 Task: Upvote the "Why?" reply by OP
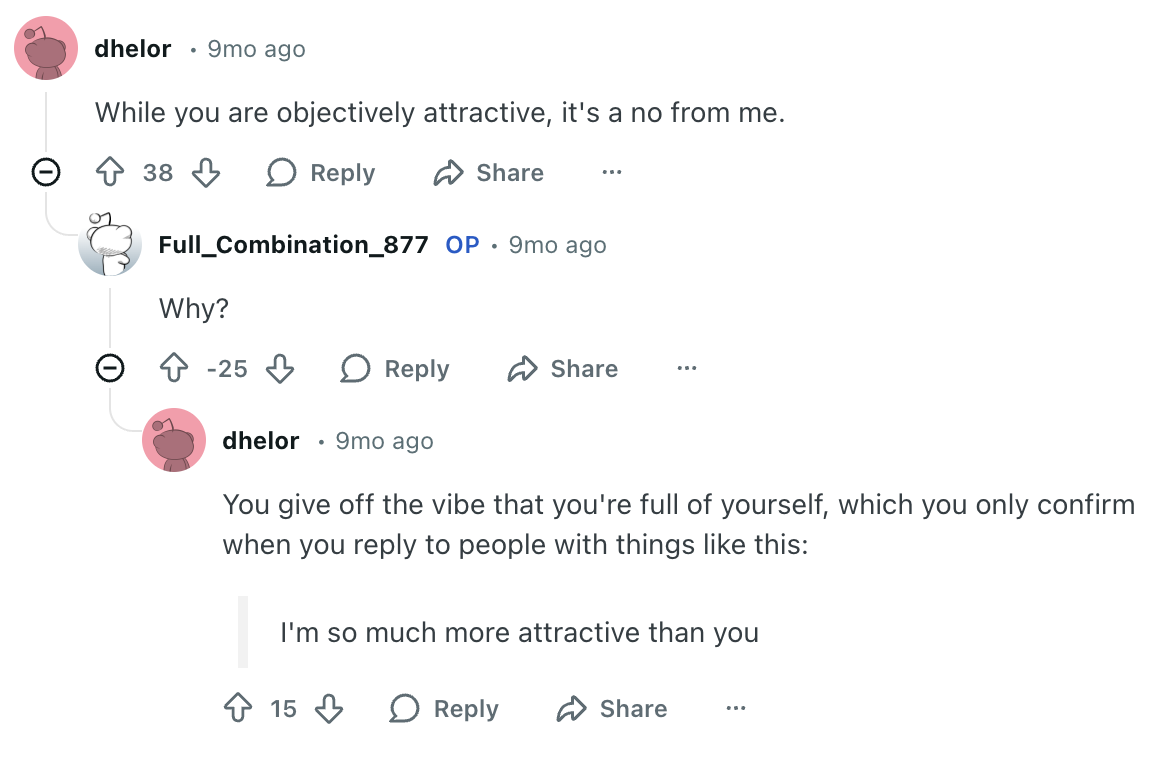click(173, 369)
